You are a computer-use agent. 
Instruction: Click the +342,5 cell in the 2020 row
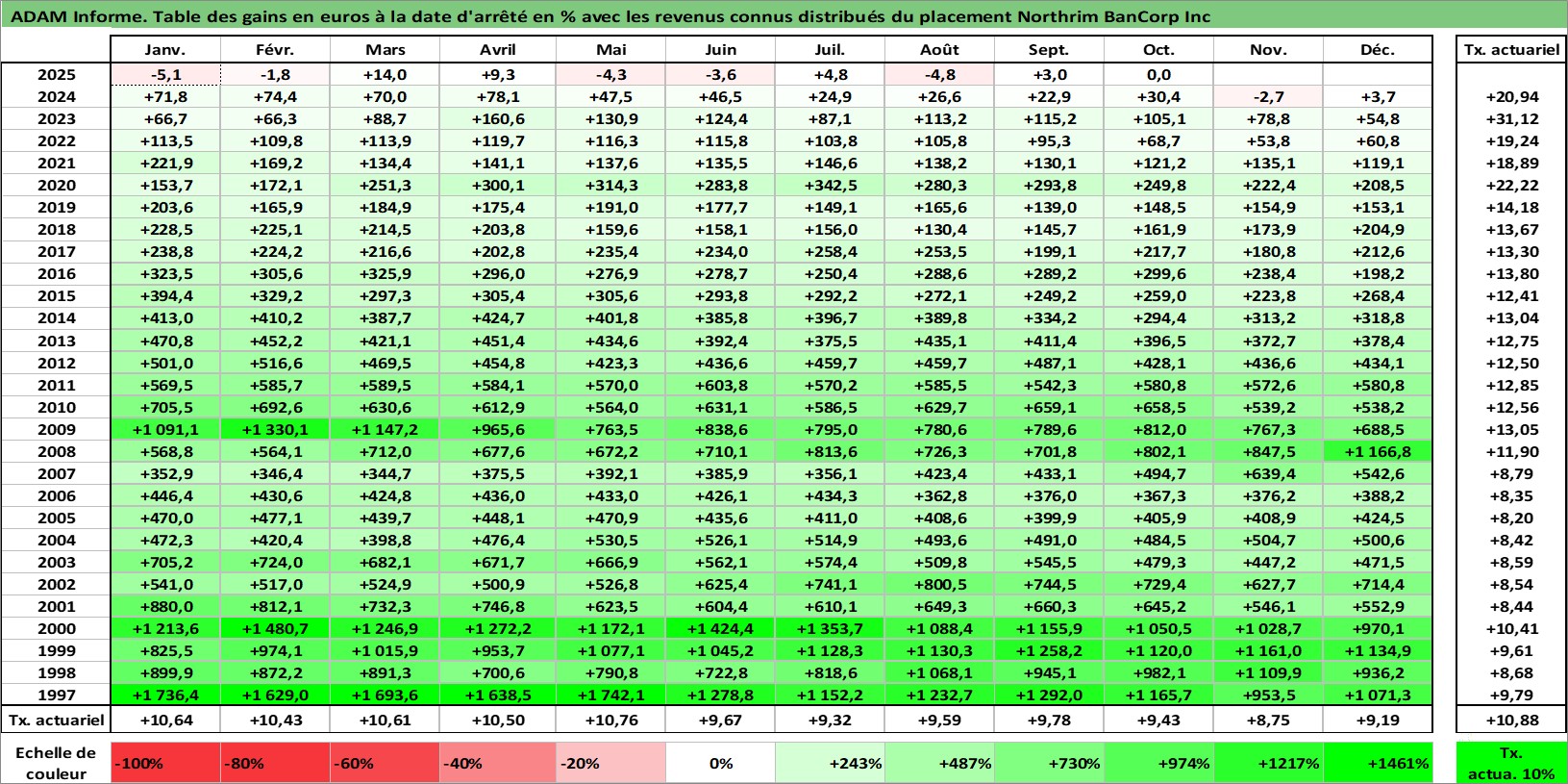click(830, 185)
